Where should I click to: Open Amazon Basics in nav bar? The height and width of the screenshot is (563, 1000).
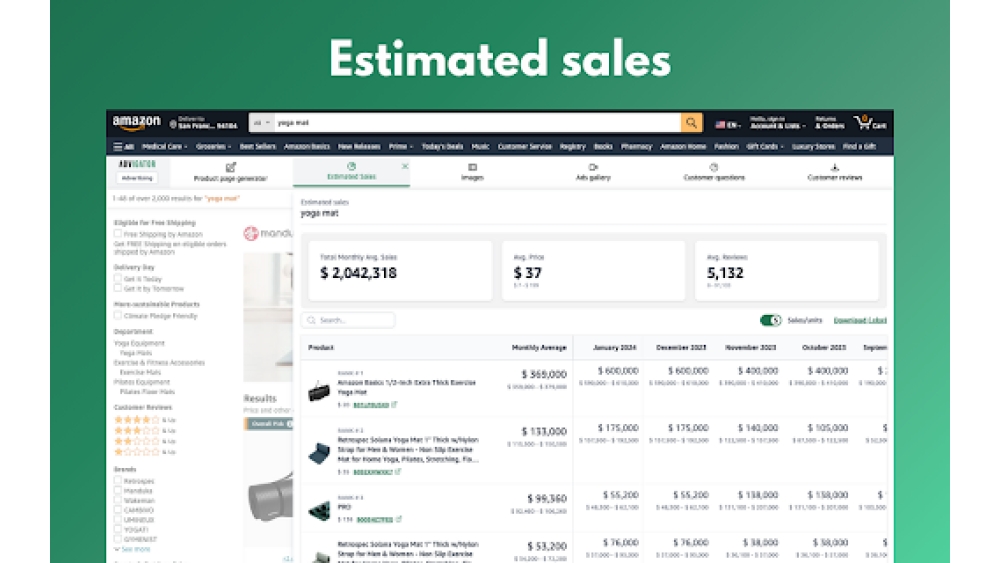307,147
